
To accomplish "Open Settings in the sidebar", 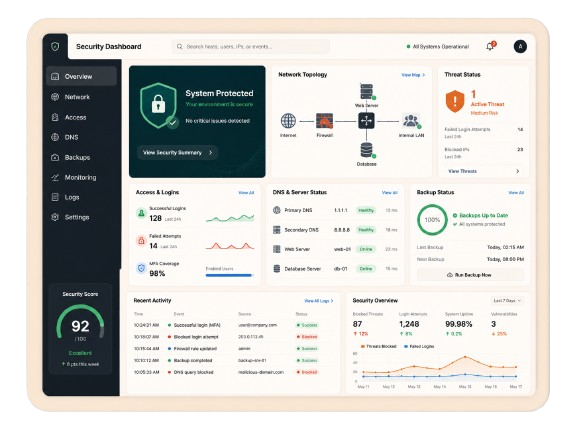I will click(82, 217).
